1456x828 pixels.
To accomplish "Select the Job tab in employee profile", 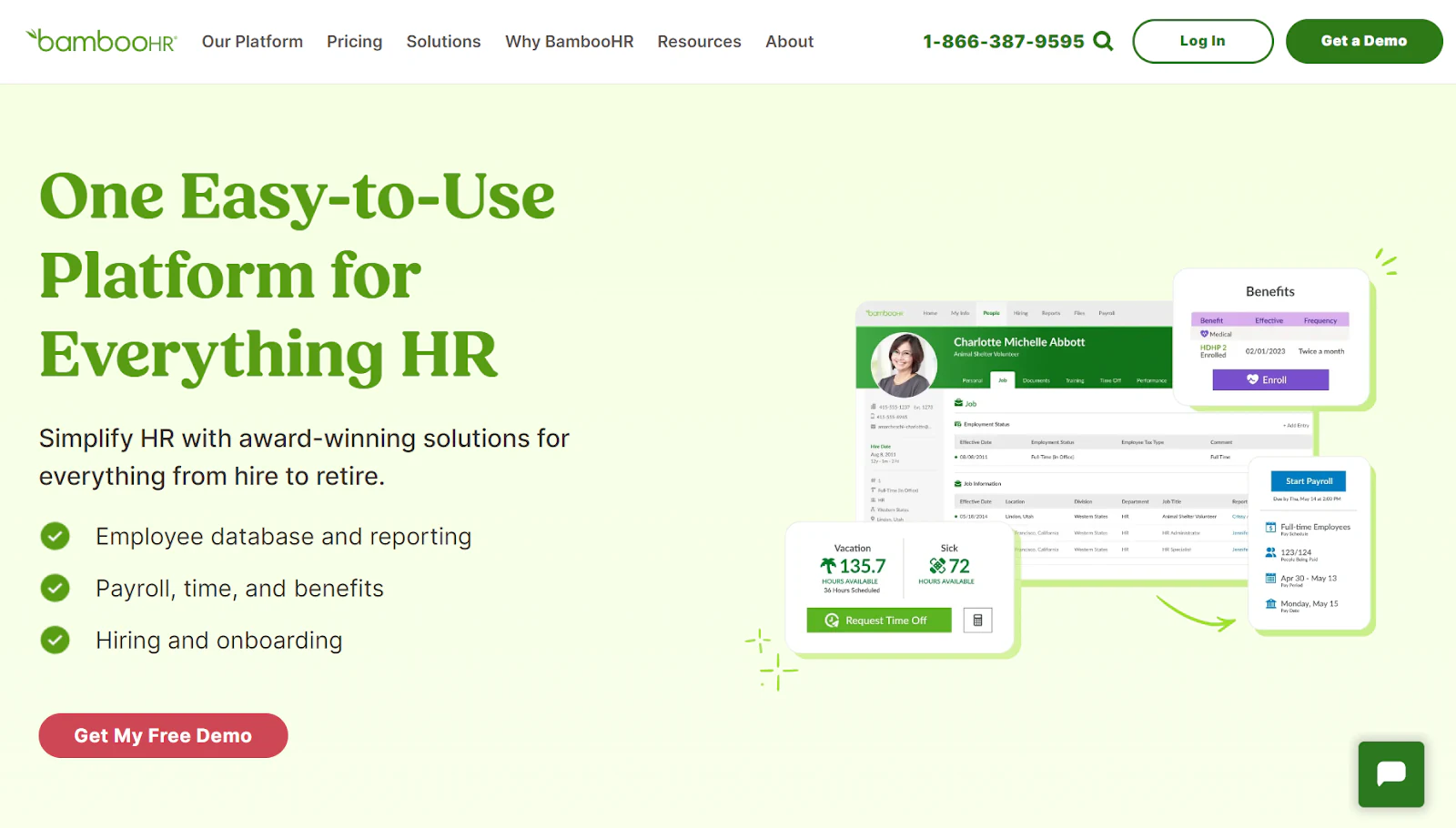I will point(1003,380).
